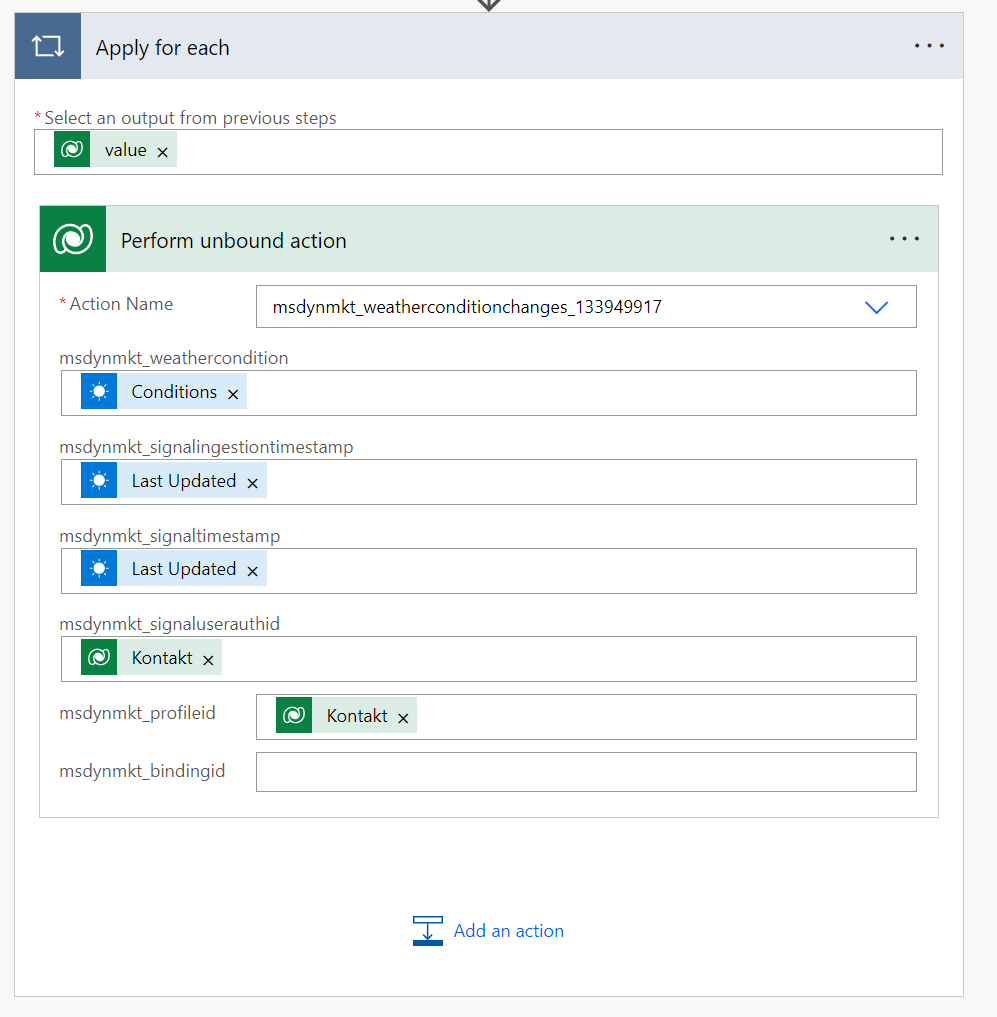Remove Kontakt token from signaluserauthid
This screenshot has width=997, height=1017.
(x=208, y=660)
